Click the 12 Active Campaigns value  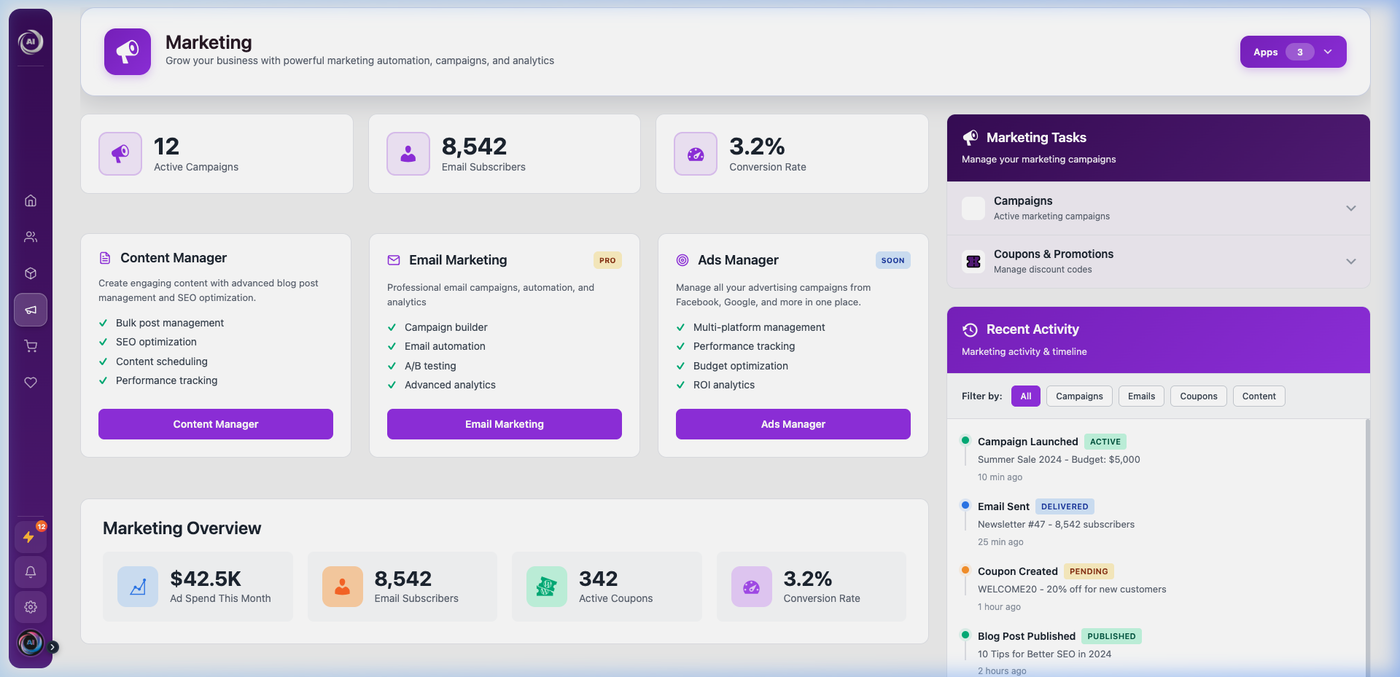[167, 146]
